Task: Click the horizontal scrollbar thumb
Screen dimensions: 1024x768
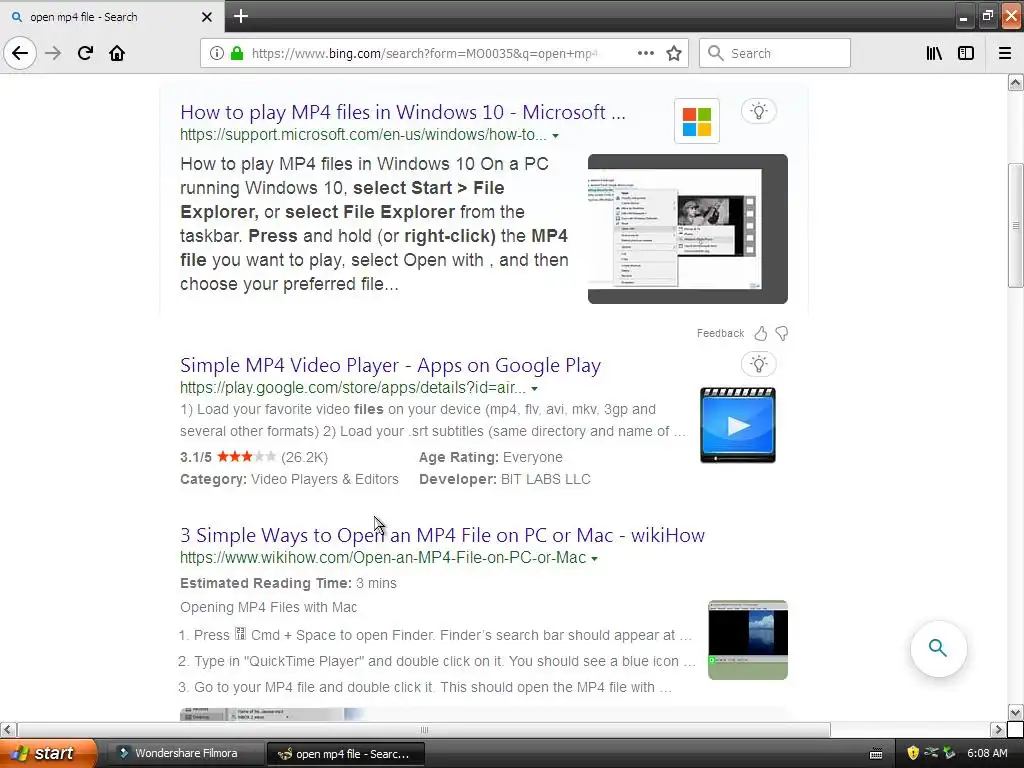Action: 424,729
